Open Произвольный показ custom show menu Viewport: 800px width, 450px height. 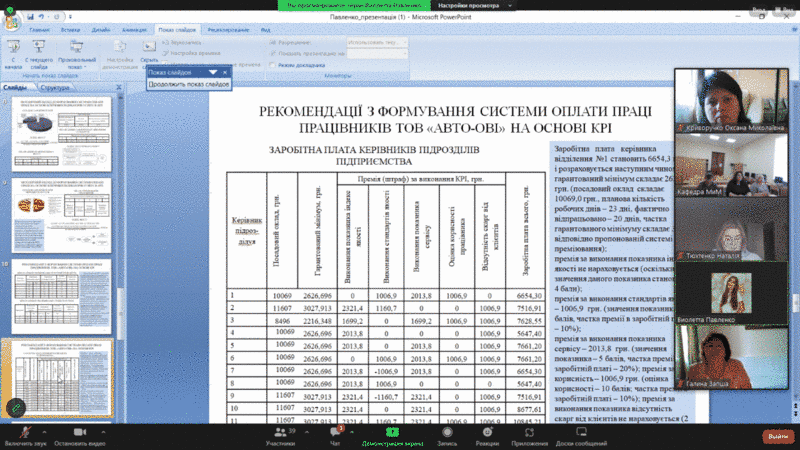pyautogui.click(x=77, y=55)
